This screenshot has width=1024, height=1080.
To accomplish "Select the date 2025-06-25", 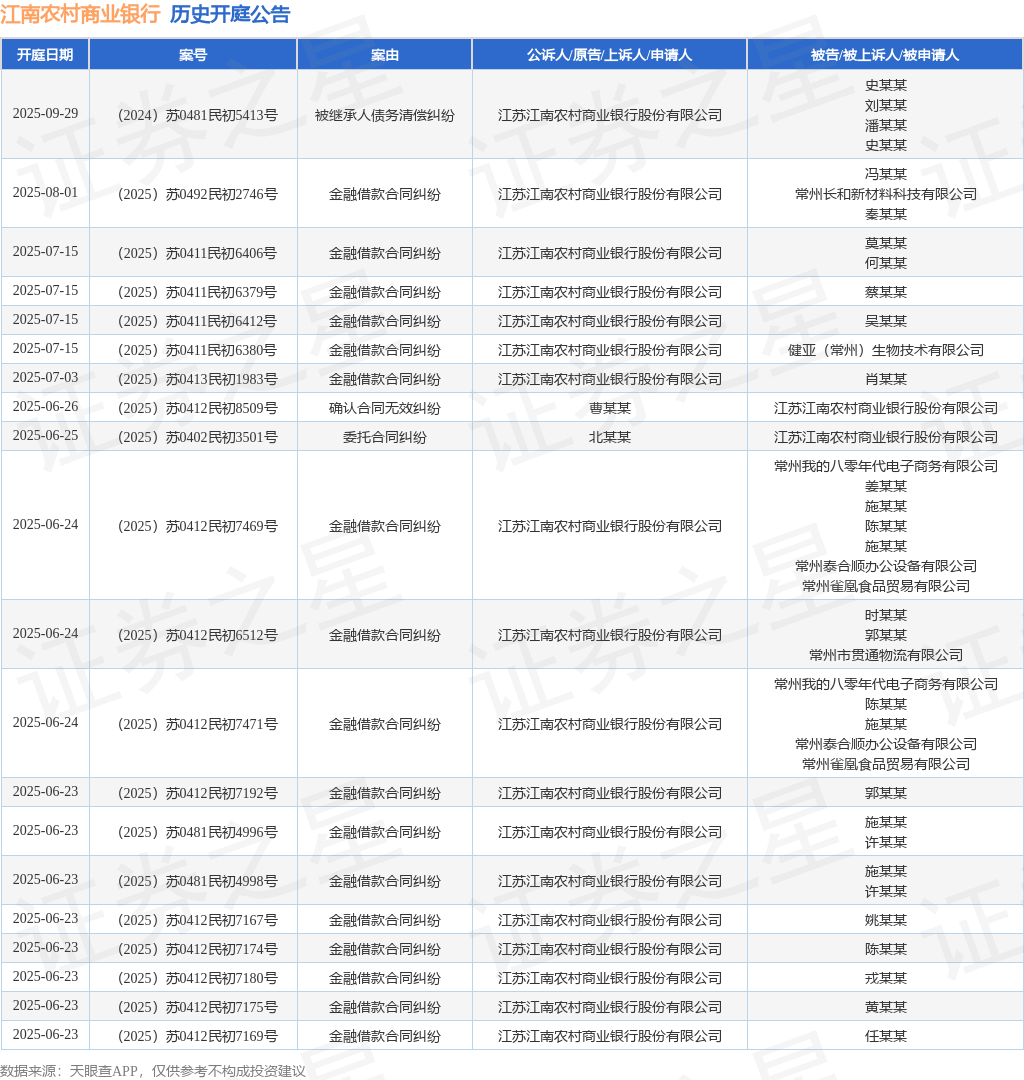I will (45, 436).
